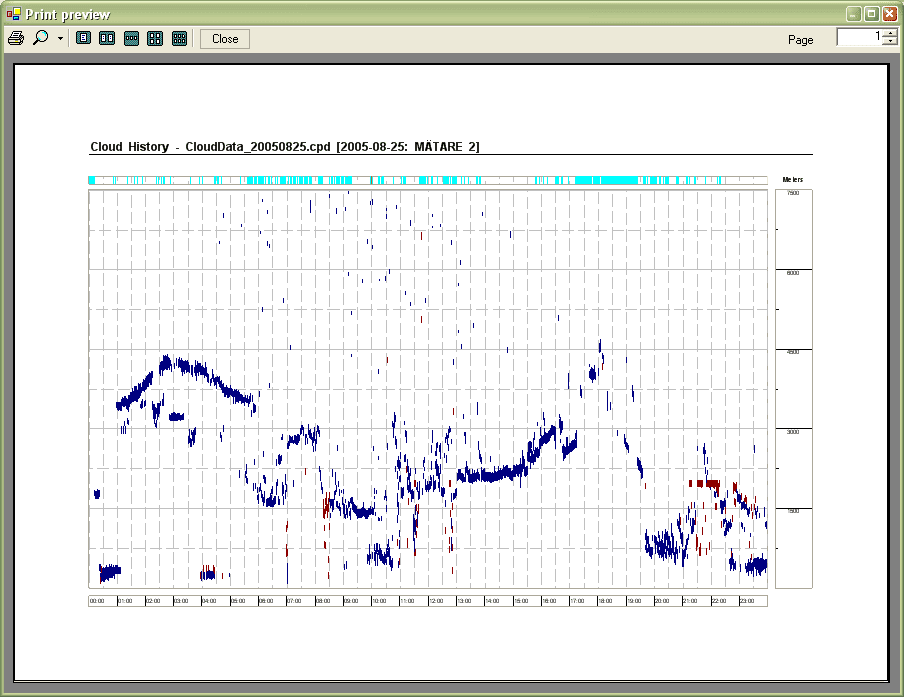This screenshot has height=697, width=904.
Task: Click the 'Meters' axis heading
Action: click(x=793, y=179)
